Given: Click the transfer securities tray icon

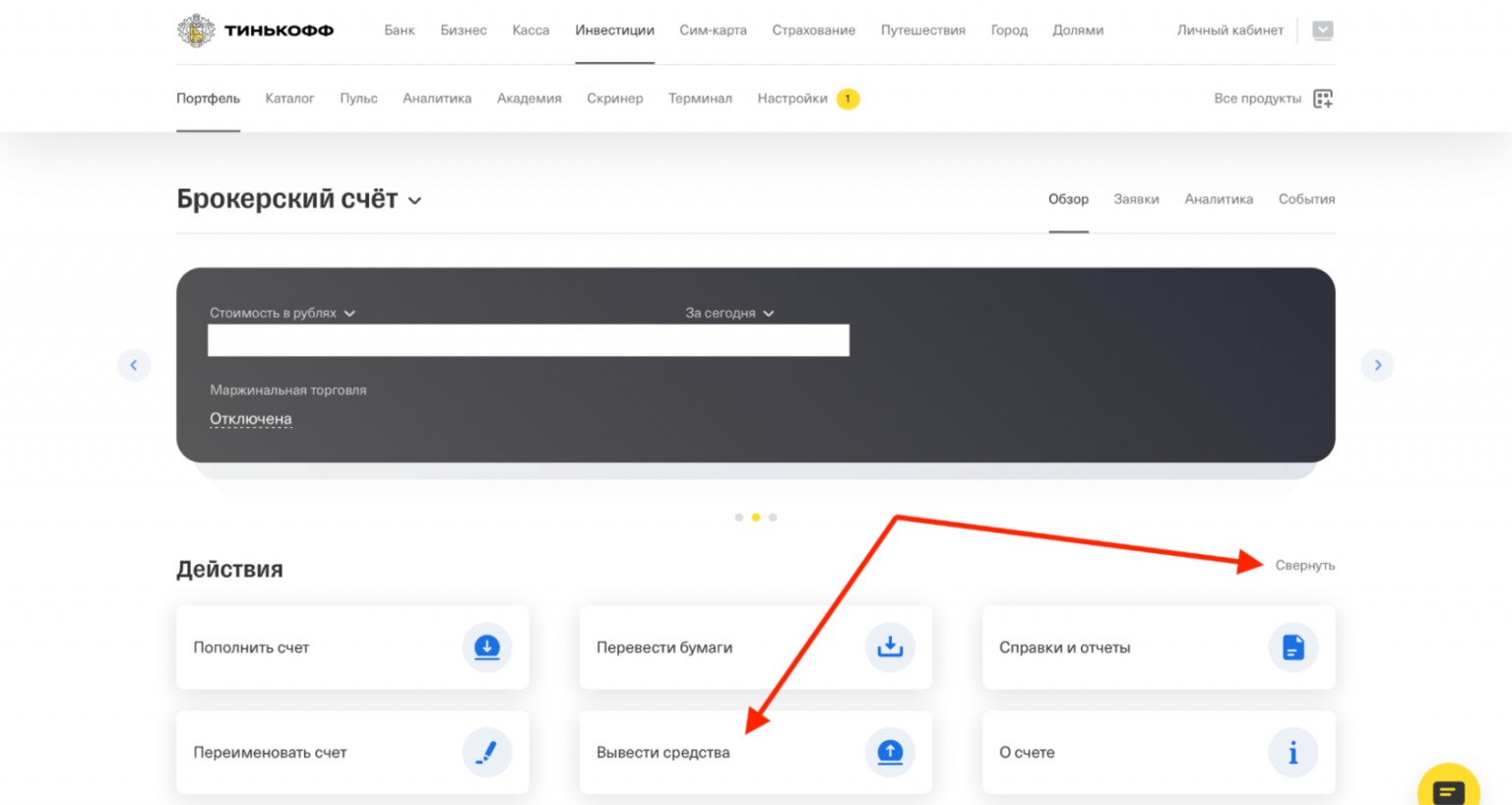Looking at the screenshot, I should tap(890, 648).
